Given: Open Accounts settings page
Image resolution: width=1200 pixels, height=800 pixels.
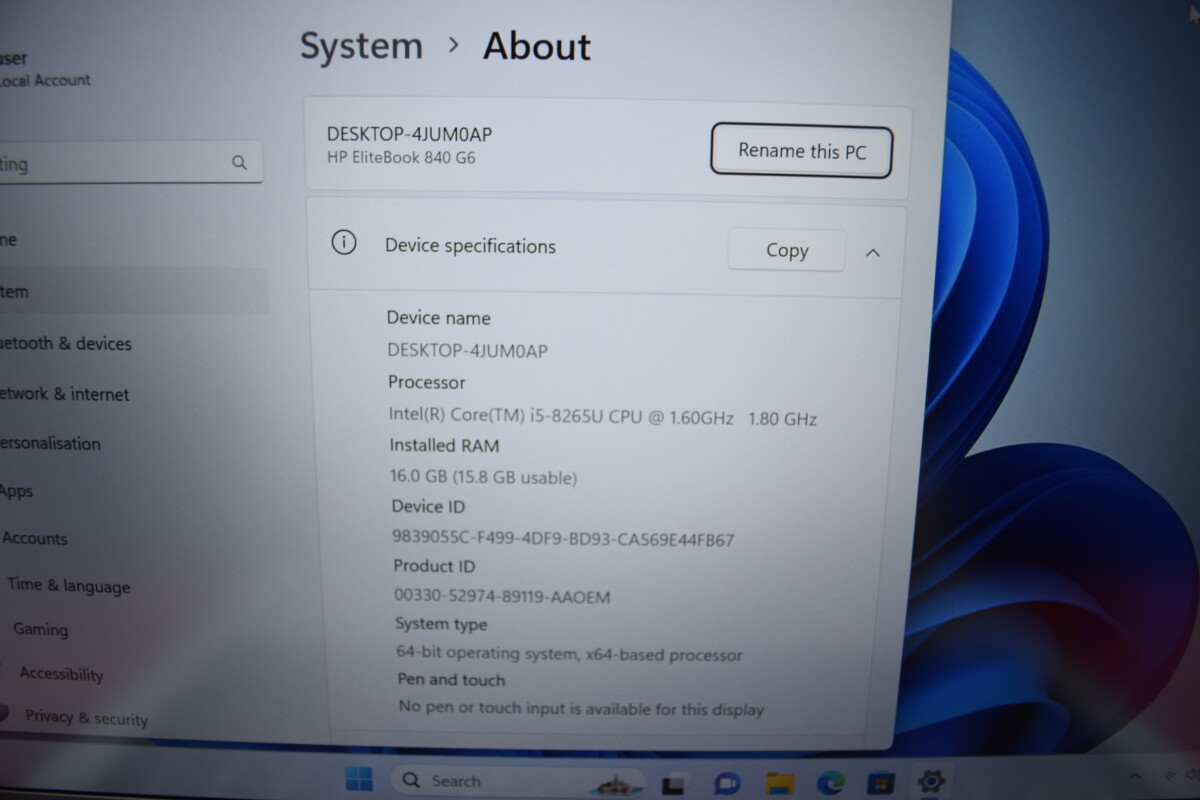Looking at the screenshot, I should coord(35,538).
